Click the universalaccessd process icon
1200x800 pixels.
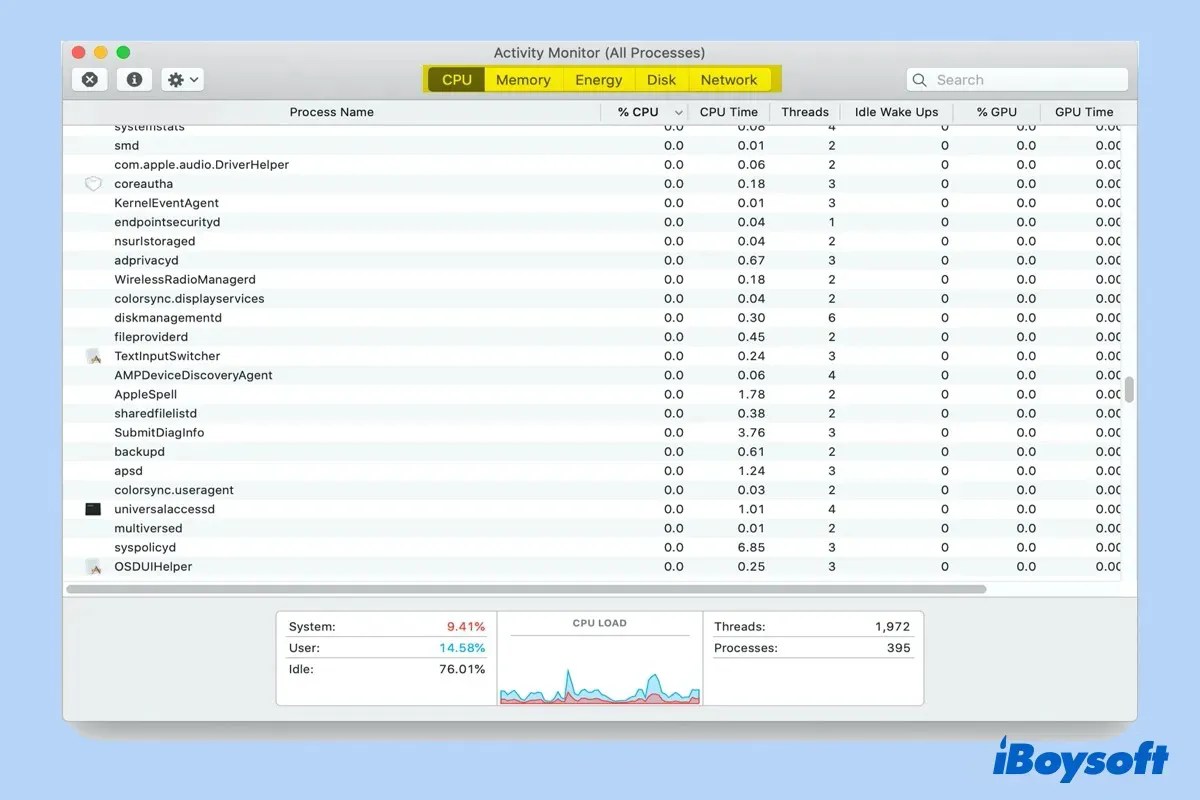click(x=93, y=509)
